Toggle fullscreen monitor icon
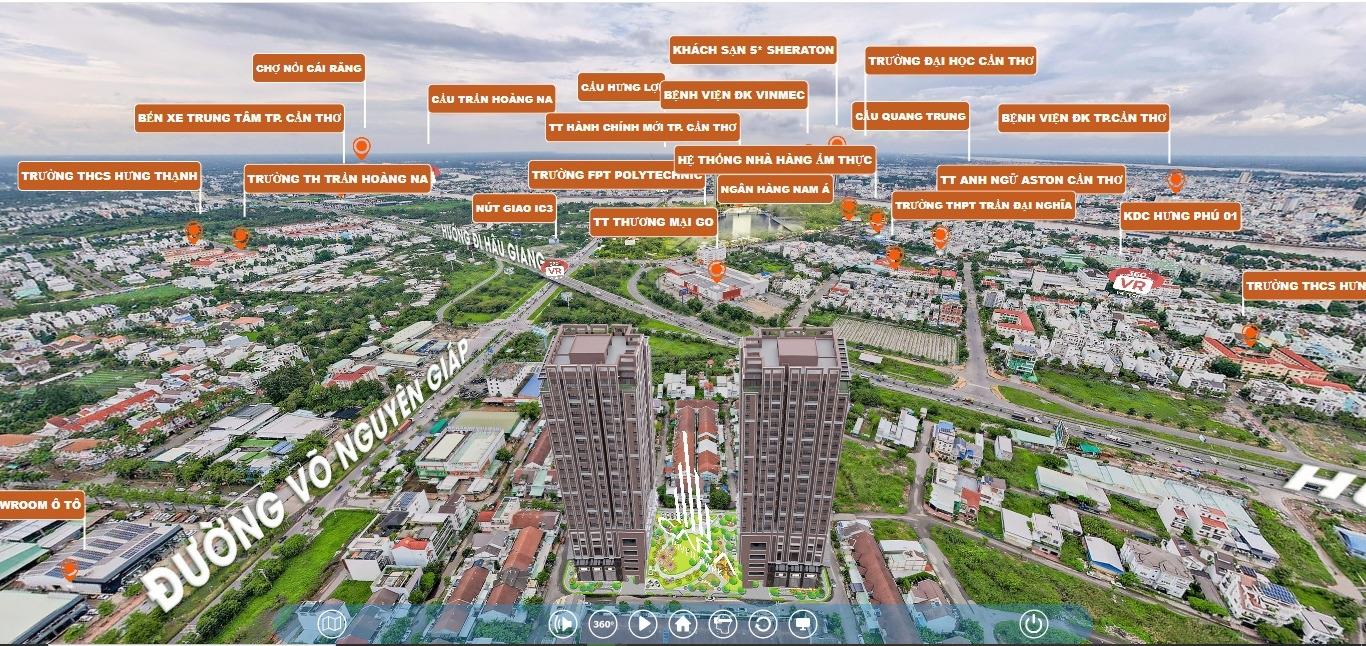 click(803, 624)
